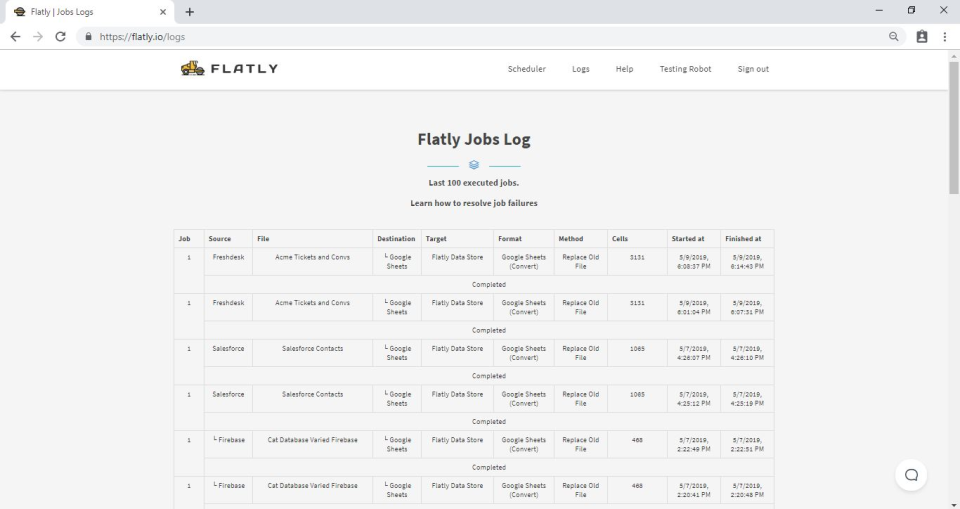The width and height of the screenshot is (960, 509).
Task: Open the Help menu item
Action: coord(624,69)
